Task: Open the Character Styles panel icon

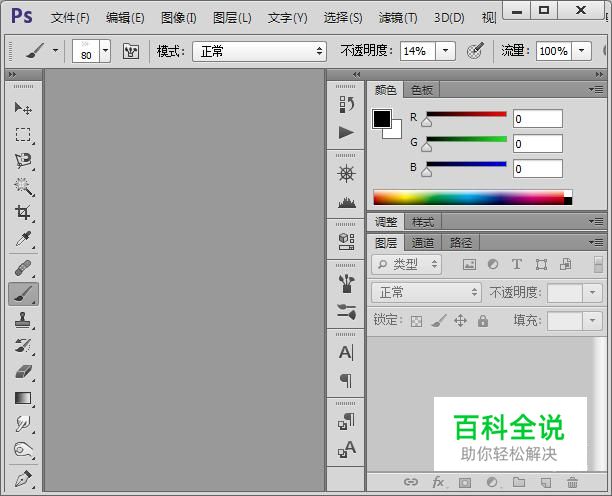Action: pos(346,449)
